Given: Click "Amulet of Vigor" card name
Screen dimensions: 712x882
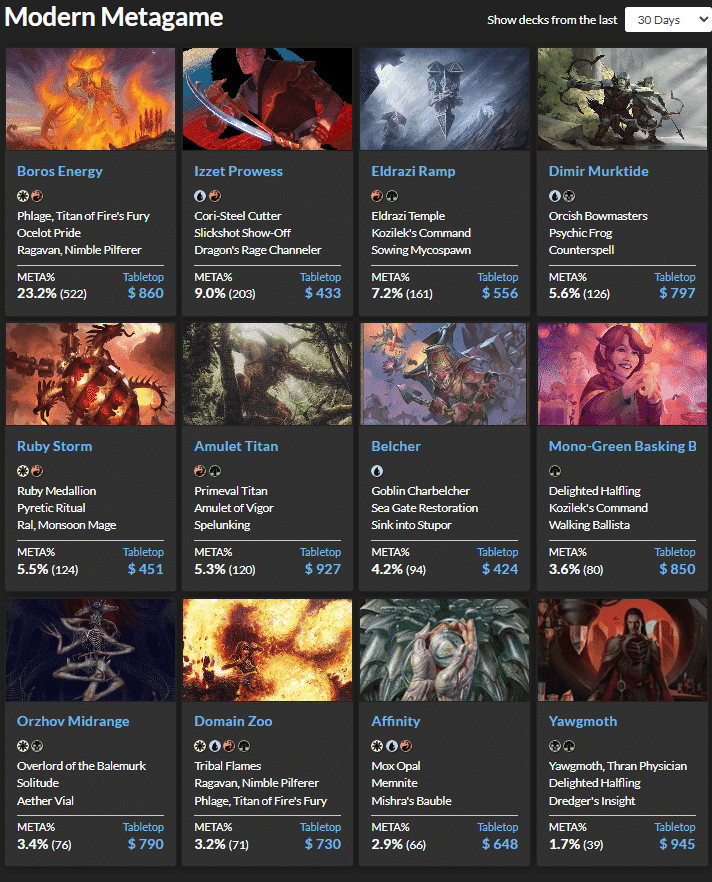Looking at the screenshot, I should click(234, 508).
